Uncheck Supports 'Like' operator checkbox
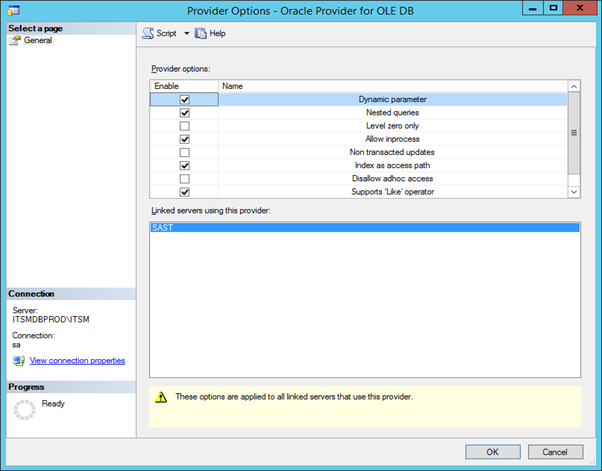The image size is (602, 471). (x=185, y=192)
